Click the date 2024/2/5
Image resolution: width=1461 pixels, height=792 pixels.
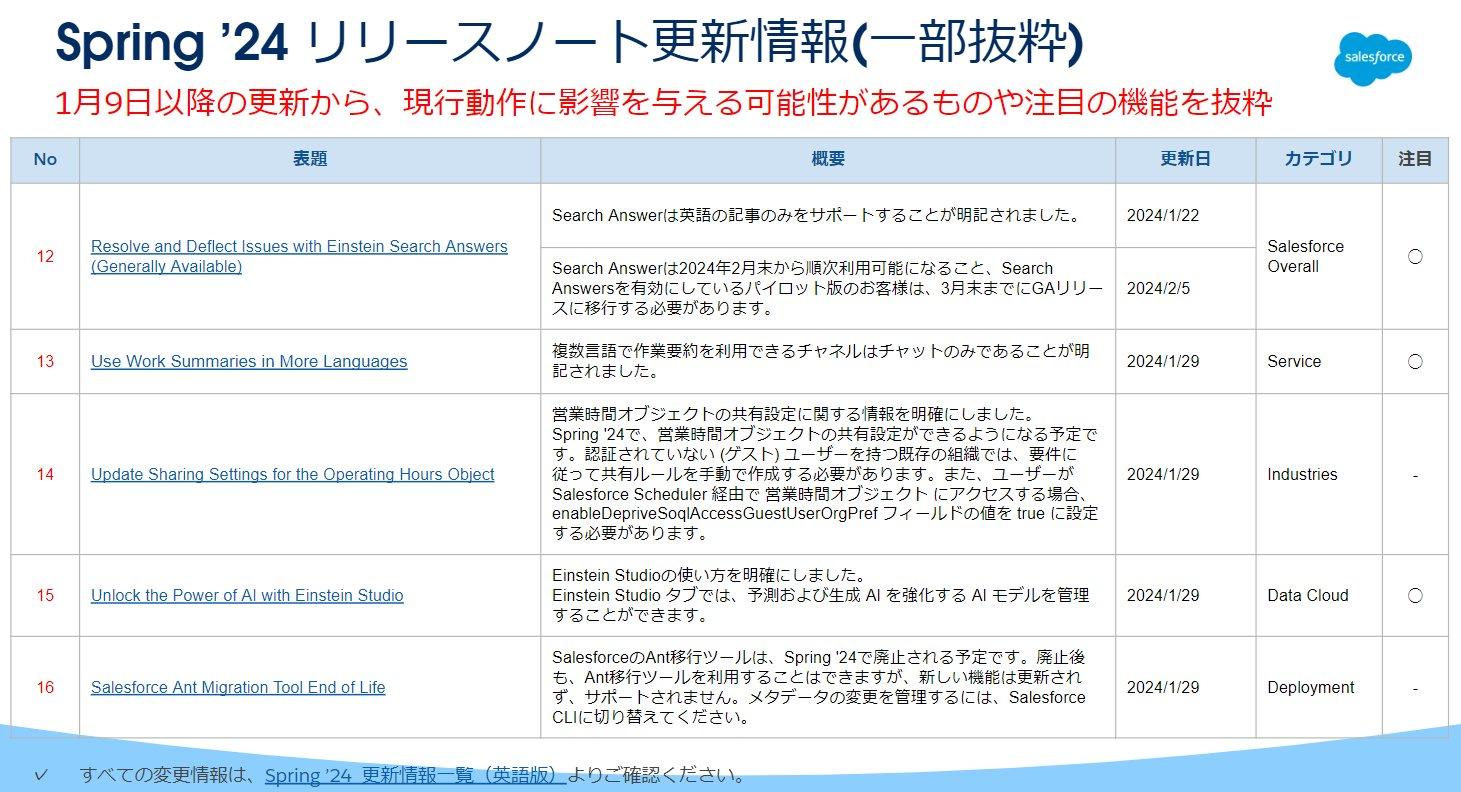coord(1159,288)
